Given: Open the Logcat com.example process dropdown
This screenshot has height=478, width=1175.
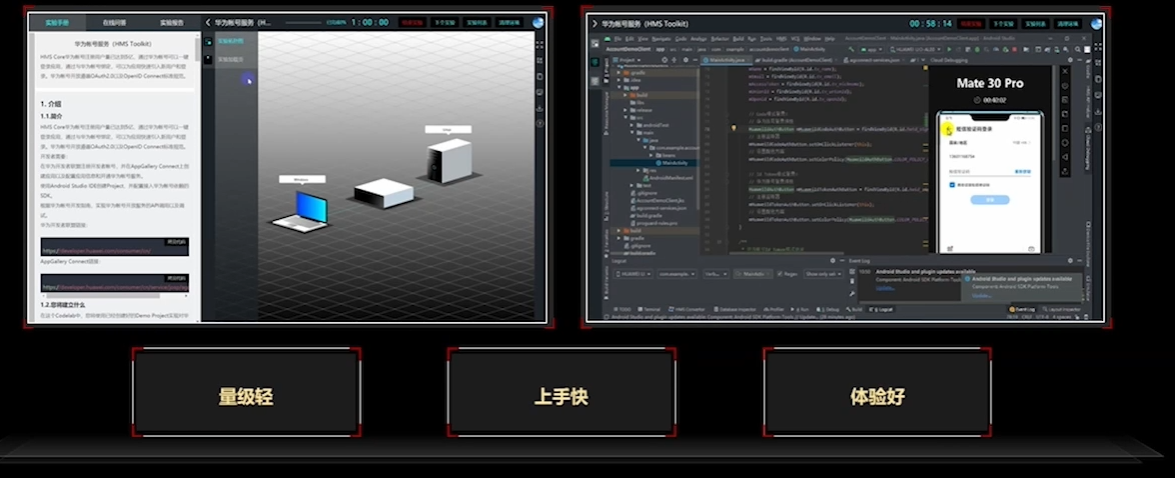Looking at the screenshot, I should [x=677, y=273].
